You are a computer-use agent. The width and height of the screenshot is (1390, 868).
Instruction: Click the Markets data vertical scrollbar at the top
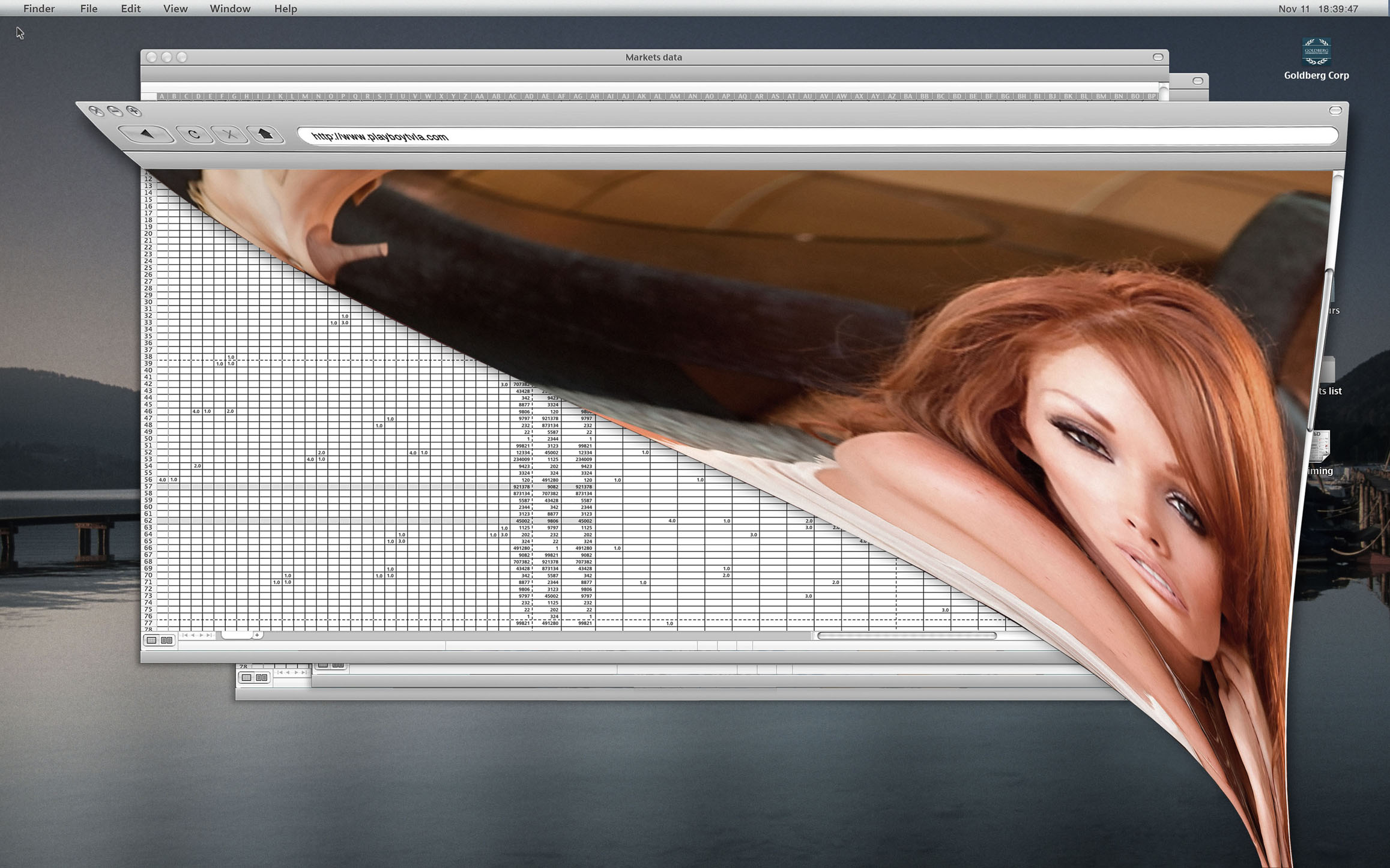click(1164, 93)
